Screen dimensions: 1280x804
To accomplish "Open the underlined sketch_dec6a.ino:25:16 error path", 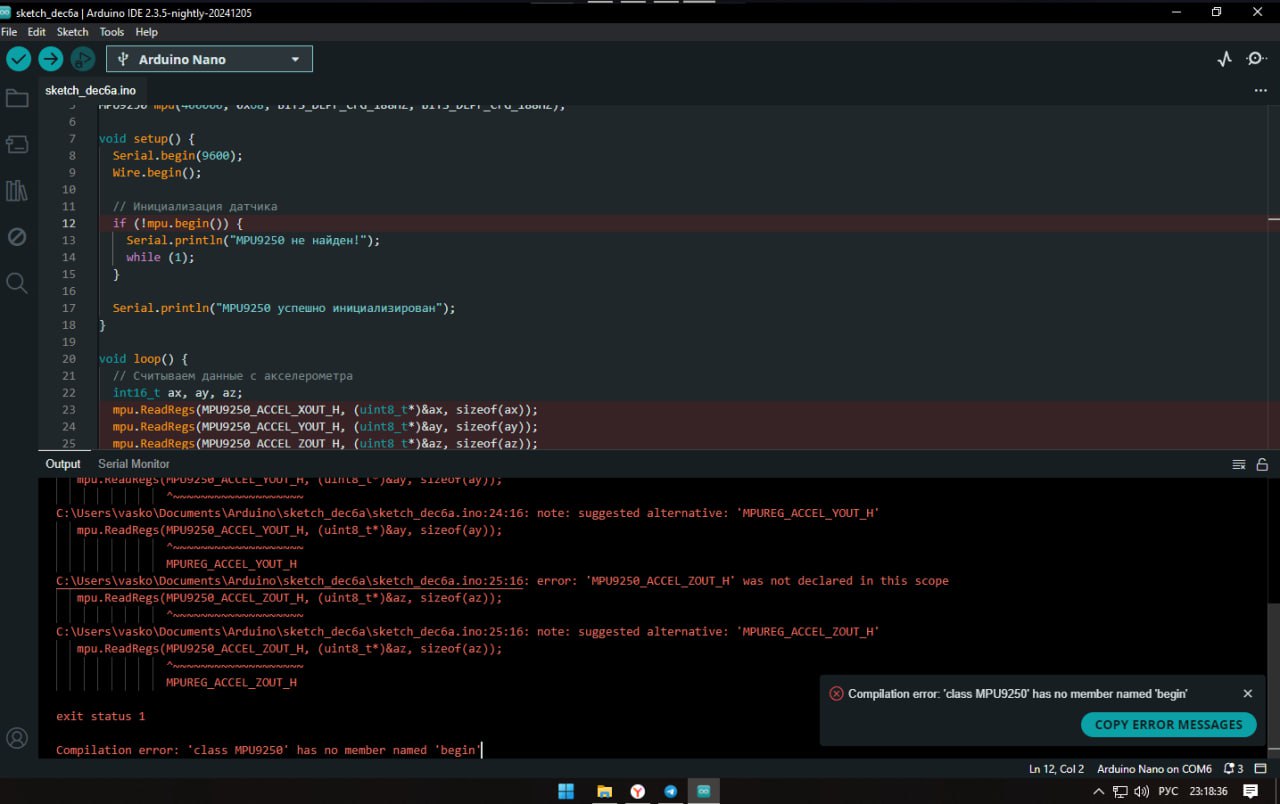I will point(291,581).
